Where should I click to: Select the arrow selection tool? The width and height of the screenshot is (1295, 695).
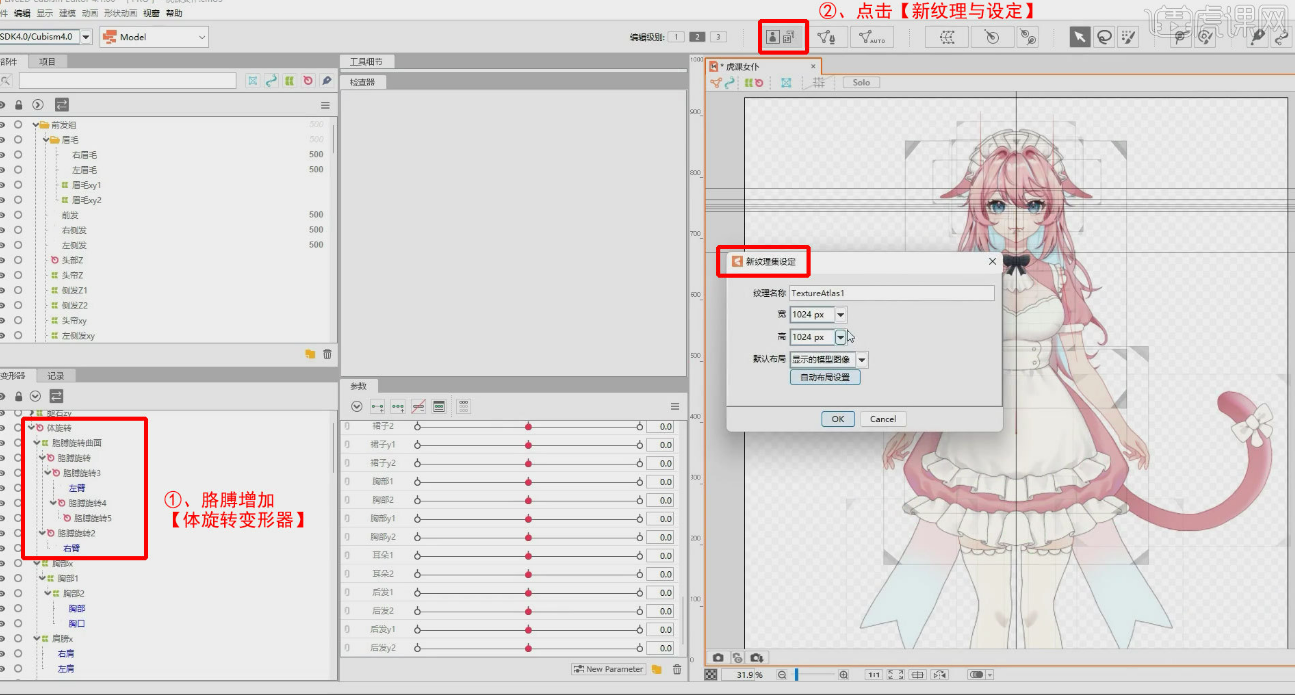click(1080, 37)
